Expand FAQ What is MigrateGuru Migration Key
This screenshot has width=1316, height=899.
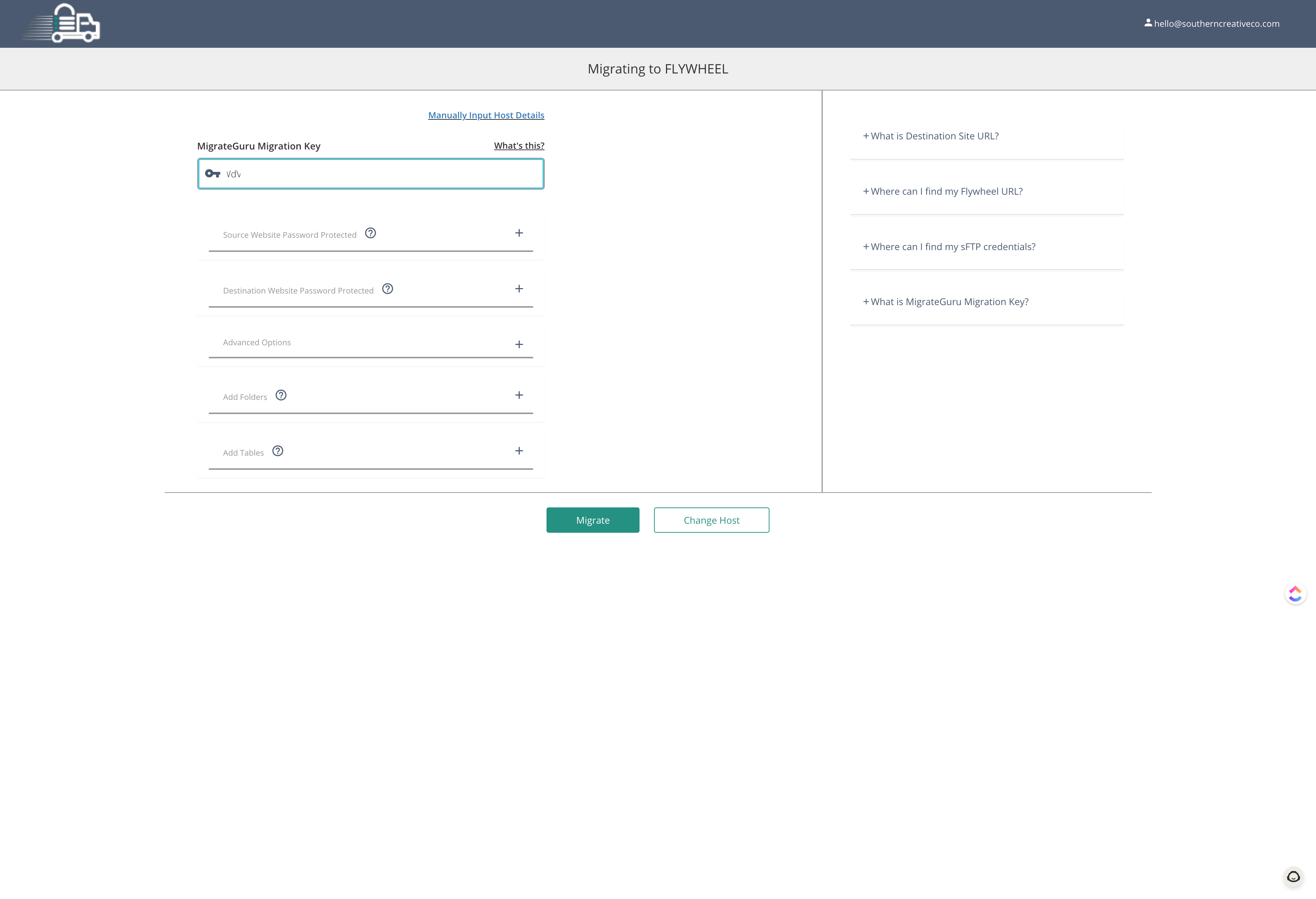946,302
